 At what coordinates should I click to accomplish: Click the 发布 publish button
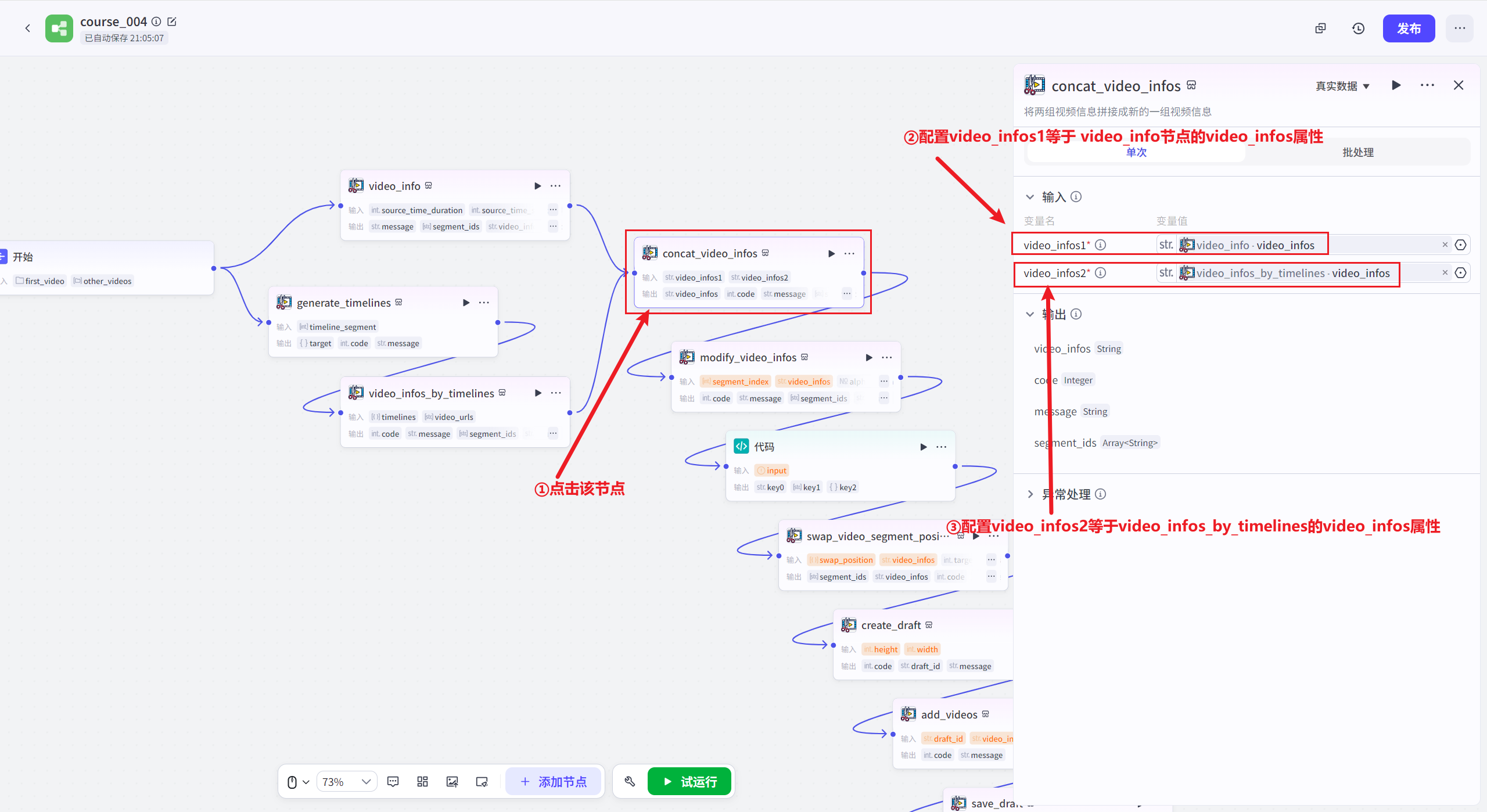(1408, 28)
